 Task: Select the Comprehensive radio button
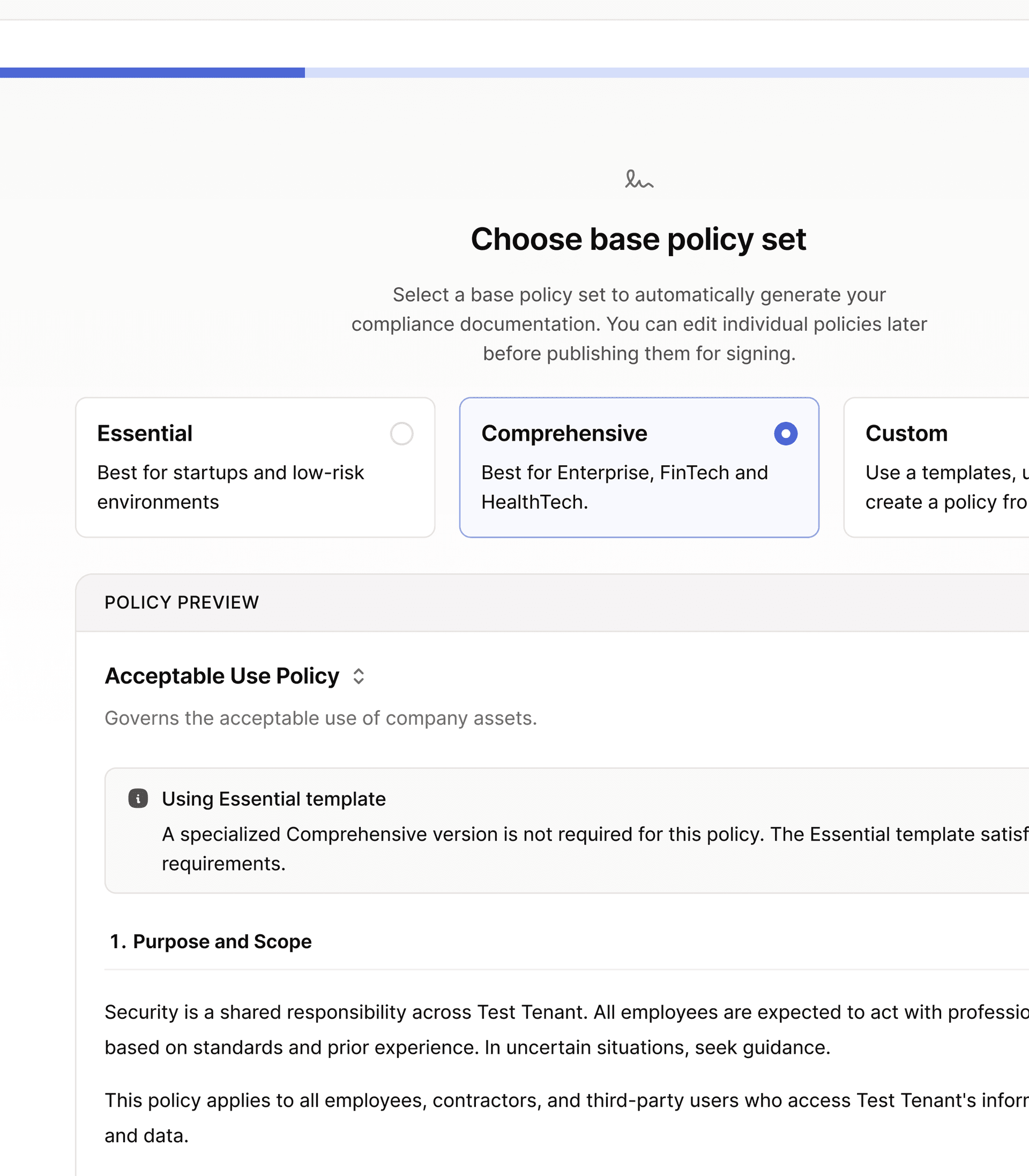(x=786, y=434)
